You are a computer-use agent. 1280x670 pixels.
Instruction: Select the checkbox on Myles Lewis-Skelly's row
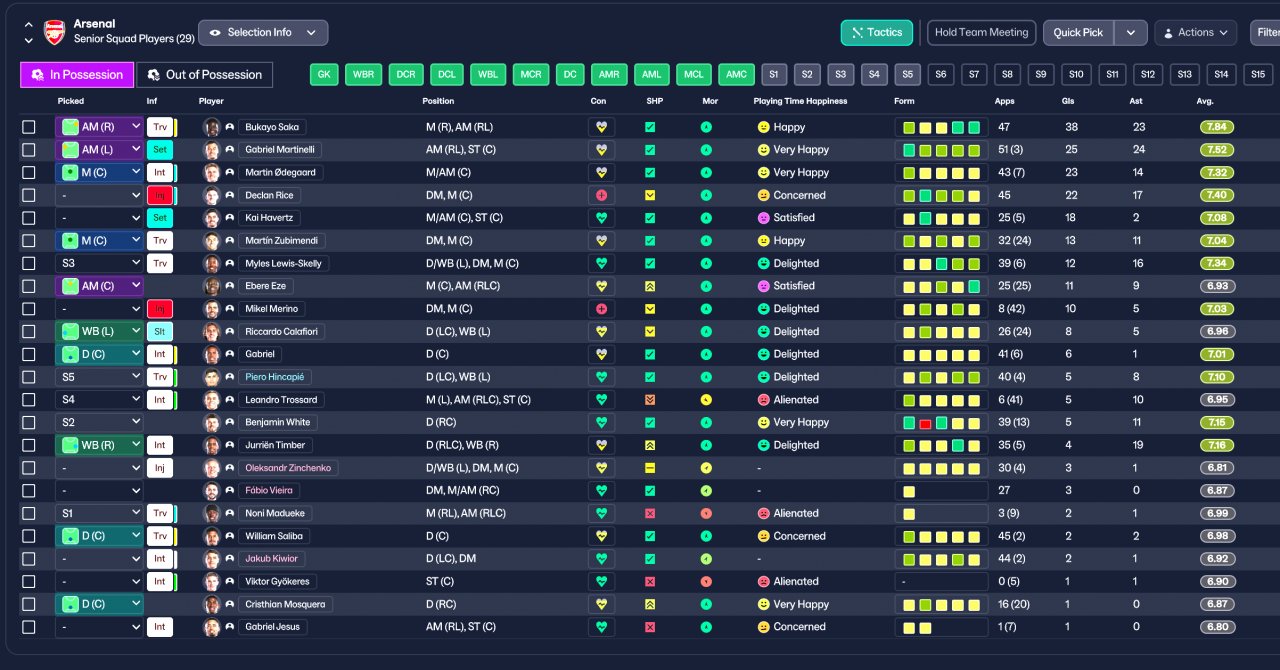pos(29,263)
